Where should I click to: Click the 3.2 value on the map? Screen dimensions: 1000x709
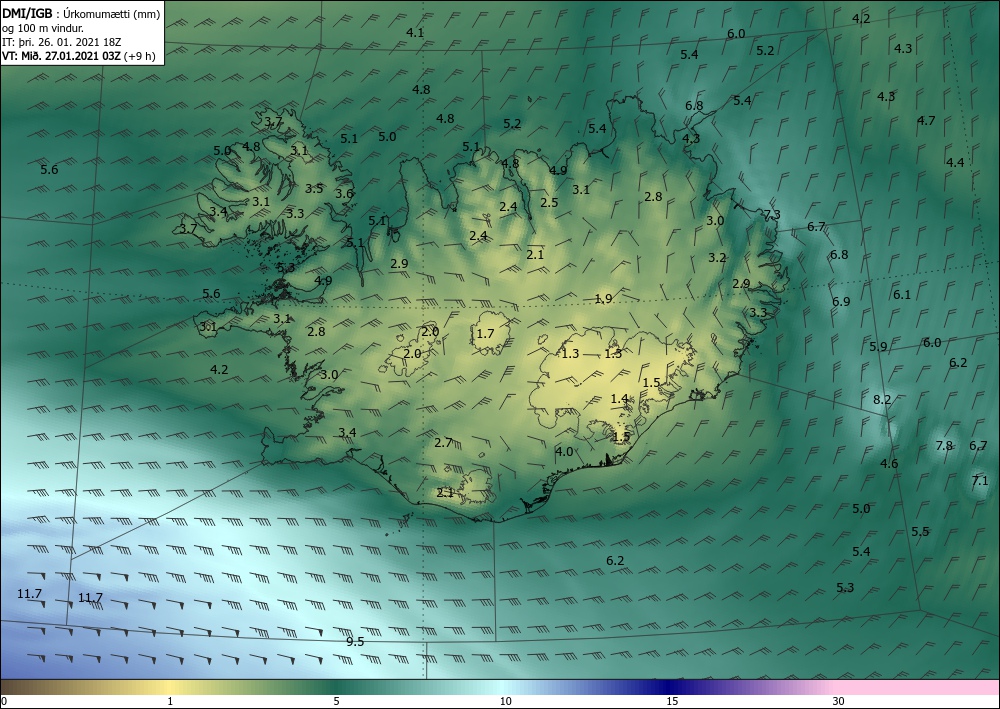pyautogui.click(x=717, y=258)
